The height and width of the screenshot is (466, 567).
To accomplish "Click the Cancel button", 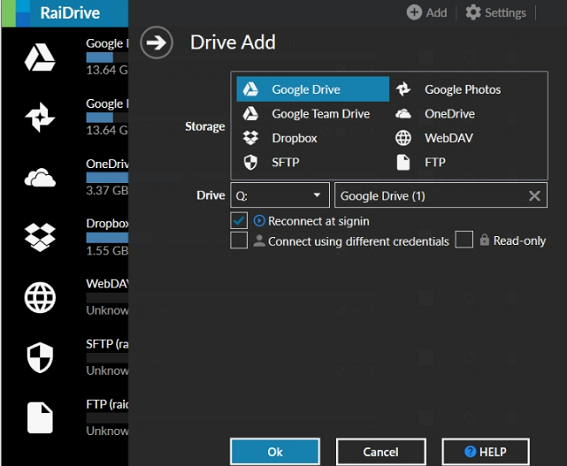I will click(x=381, y=452).
